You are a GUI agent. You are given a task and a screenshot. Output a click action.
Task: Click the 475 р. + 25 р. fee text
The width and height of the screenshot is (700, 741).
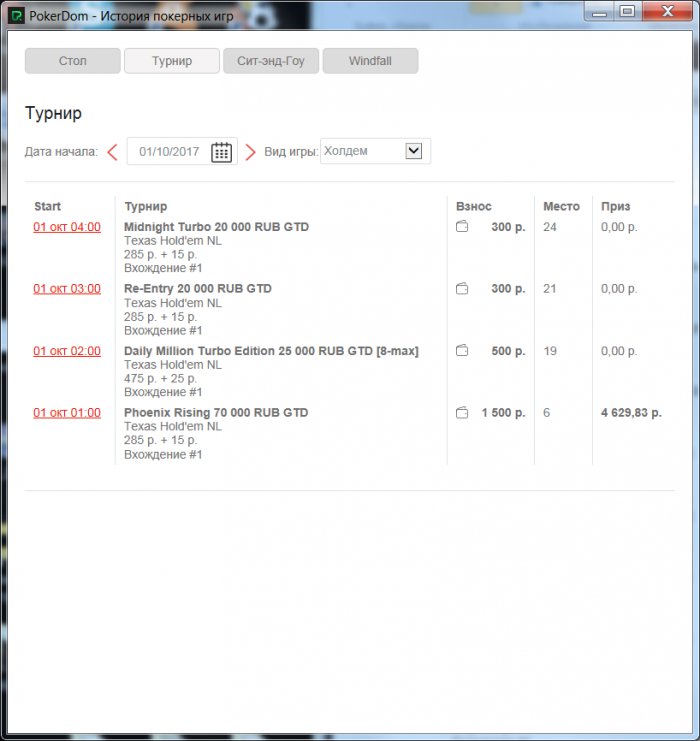(160, 379)
